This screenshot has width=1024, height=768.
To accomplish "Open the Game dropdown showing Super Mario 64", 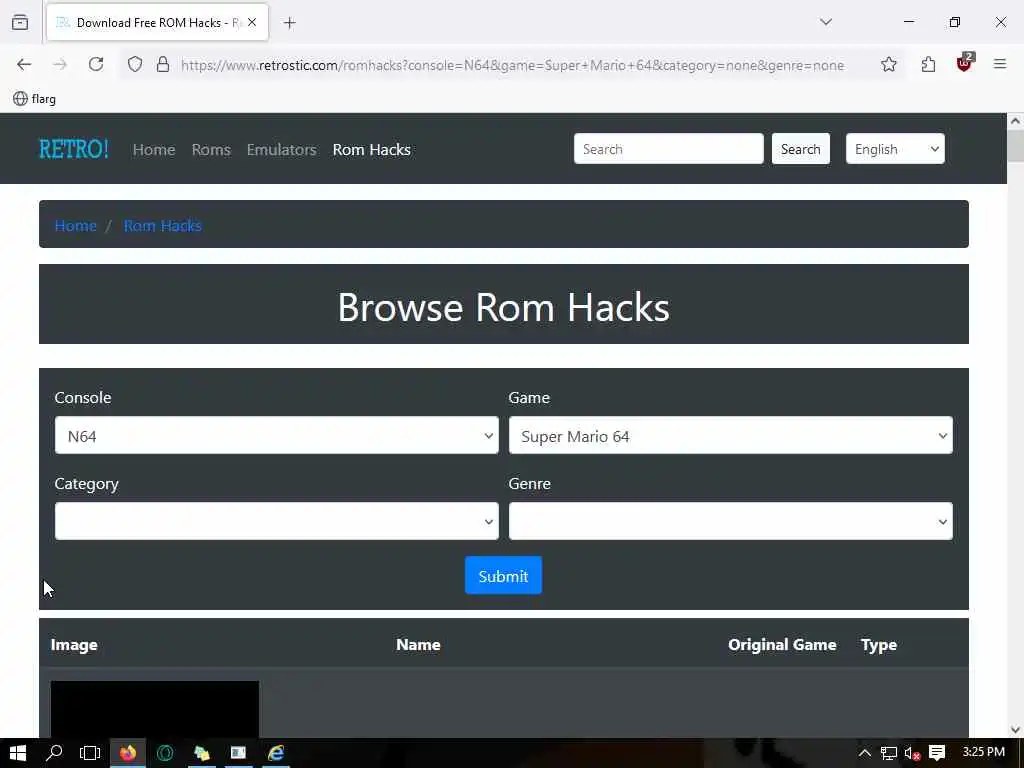I will (x=731, y=436).
